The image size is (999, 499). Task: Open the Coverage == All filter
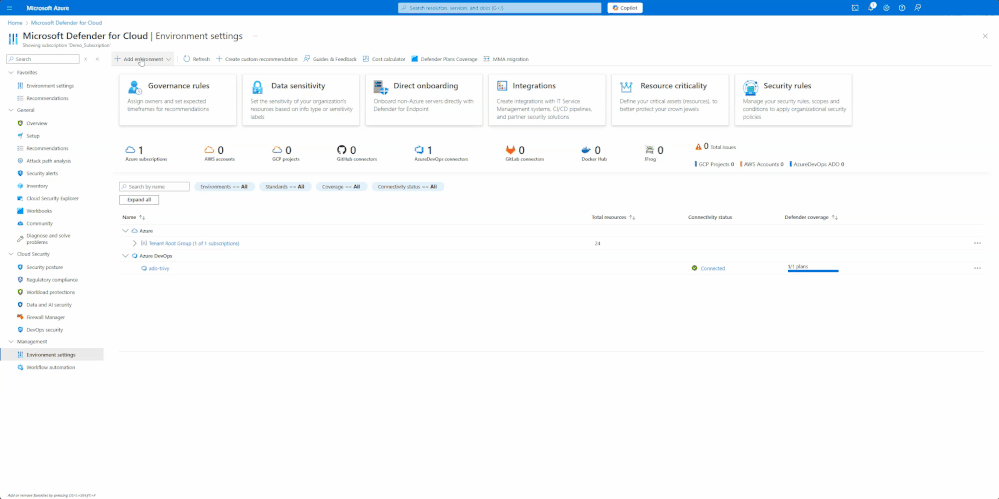click(341, 187)
